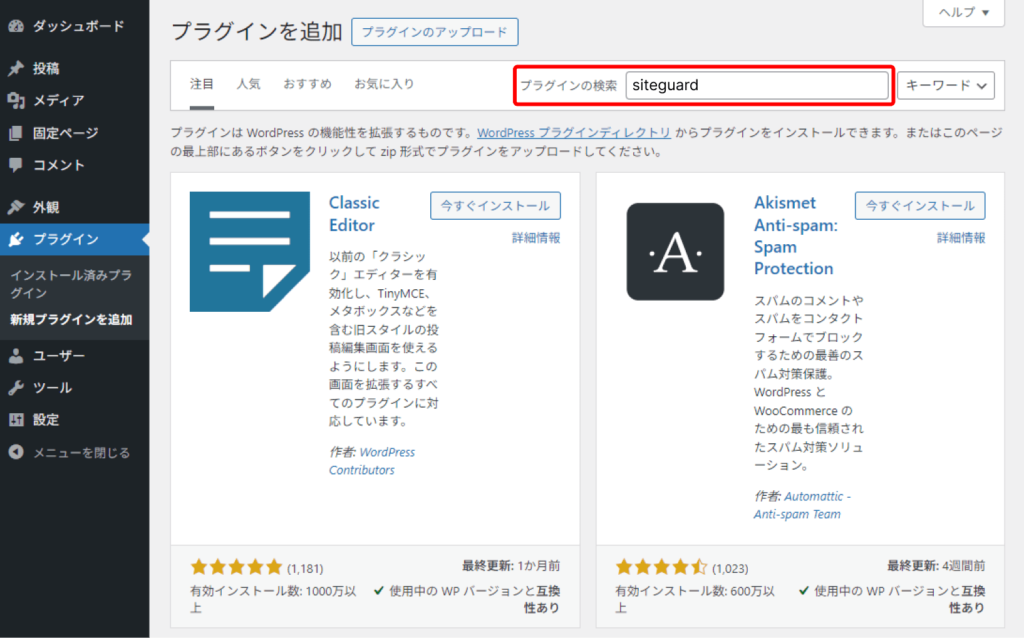Open the コメント speech bubble icon
The width and height of the screenshot is (1024, 638).
pos(14,164)
